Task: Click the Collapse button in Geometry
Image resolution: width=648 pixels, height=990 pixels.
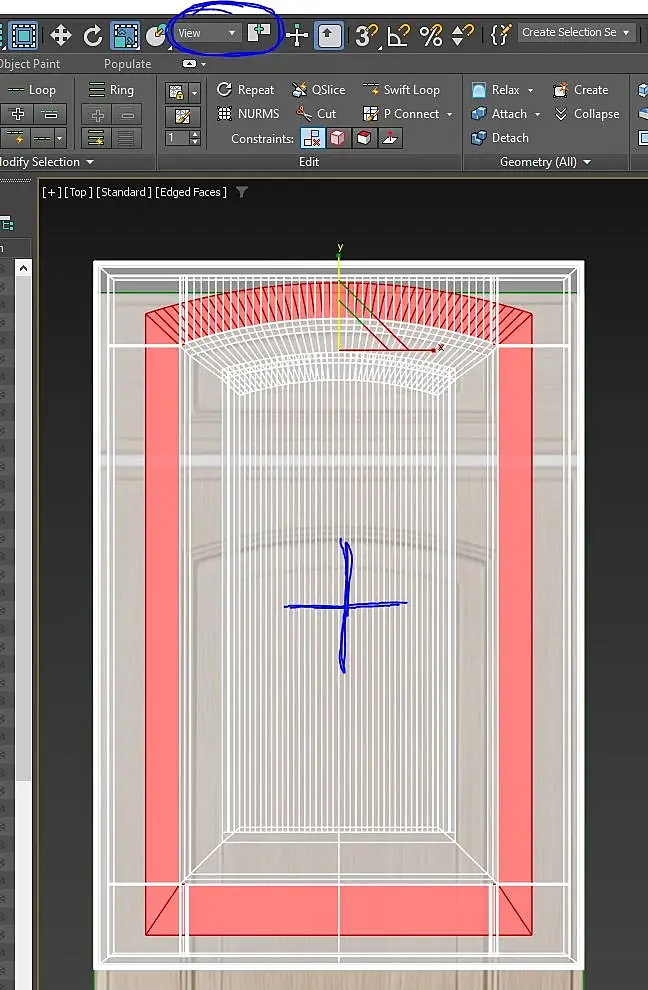Action: 587,114
